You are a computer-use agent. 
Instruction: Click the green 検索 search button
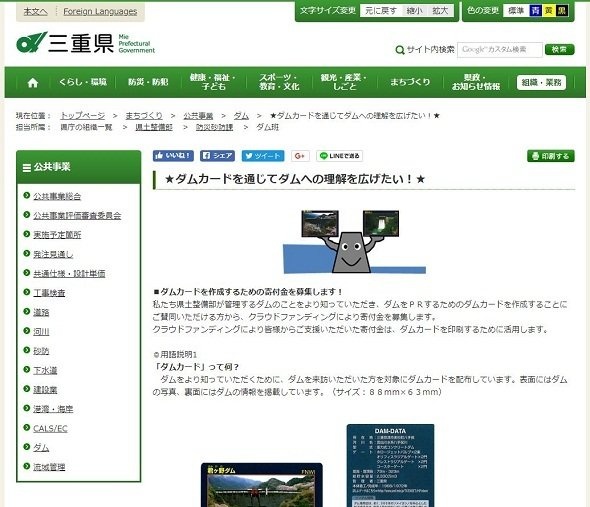click(560, 49)
